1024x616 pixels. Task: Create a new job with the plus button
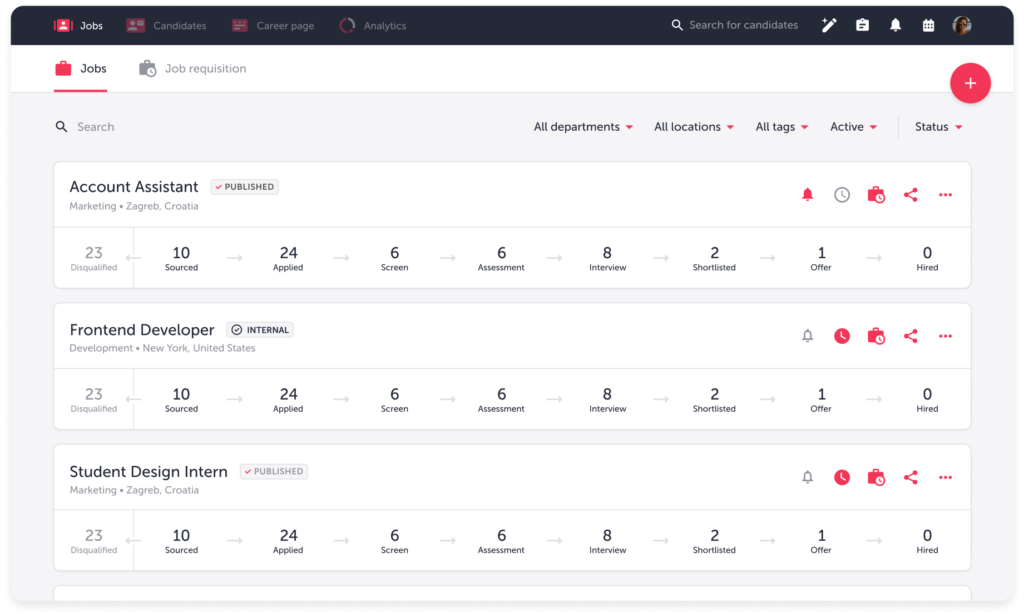click(x=970, y=83)
